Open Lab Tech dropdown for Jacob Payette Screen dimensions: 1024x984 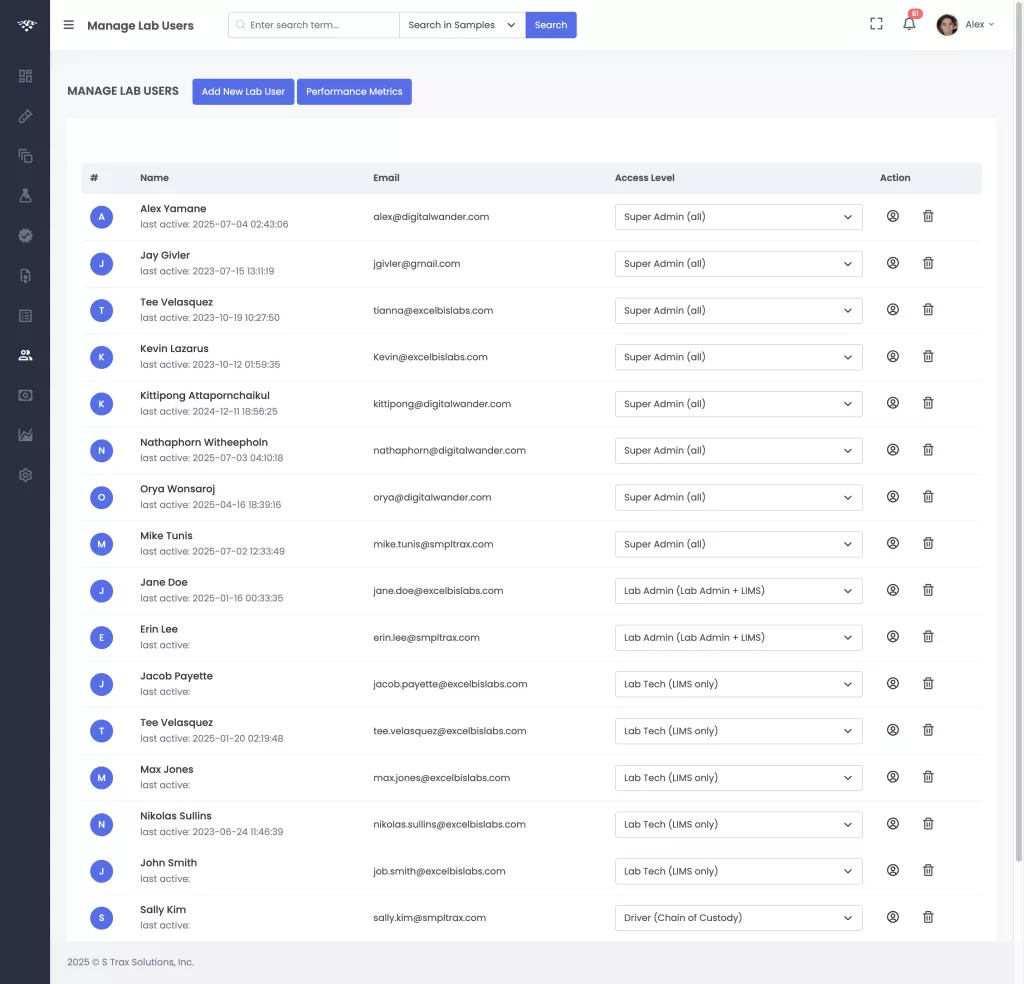point(738,684)
